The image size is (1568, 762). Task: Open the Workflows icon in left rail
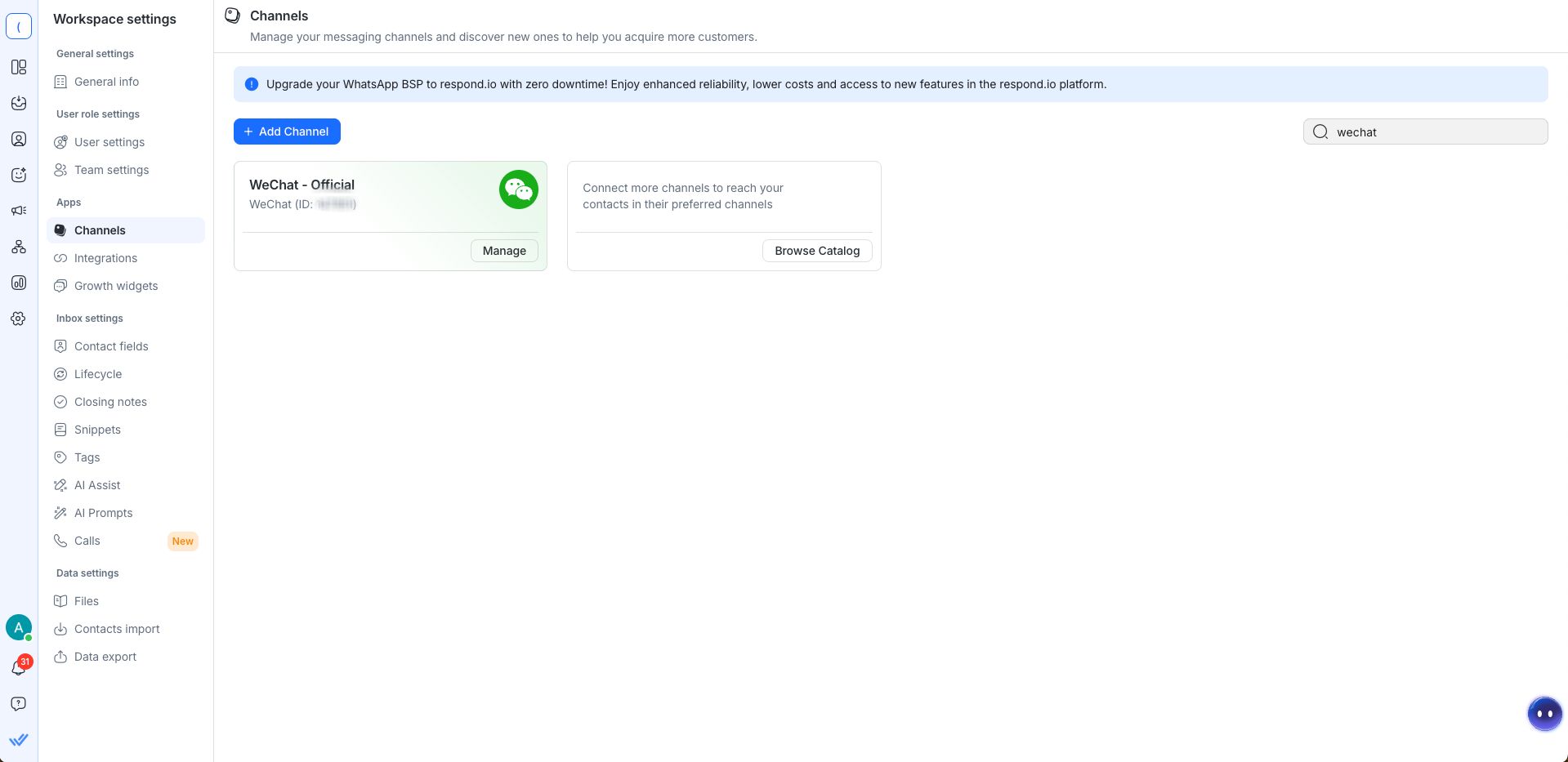tap(19, 247)
